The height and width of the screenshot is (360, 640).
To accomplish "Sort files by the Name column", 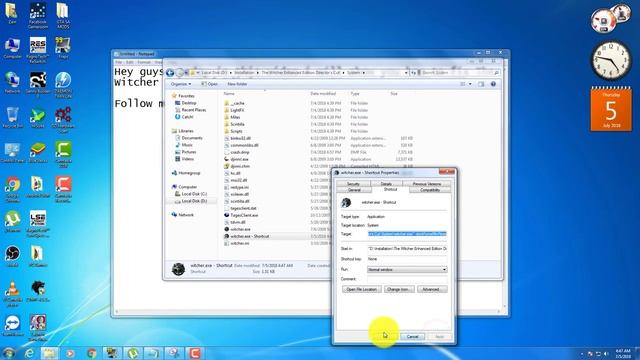I will [229, 94].
